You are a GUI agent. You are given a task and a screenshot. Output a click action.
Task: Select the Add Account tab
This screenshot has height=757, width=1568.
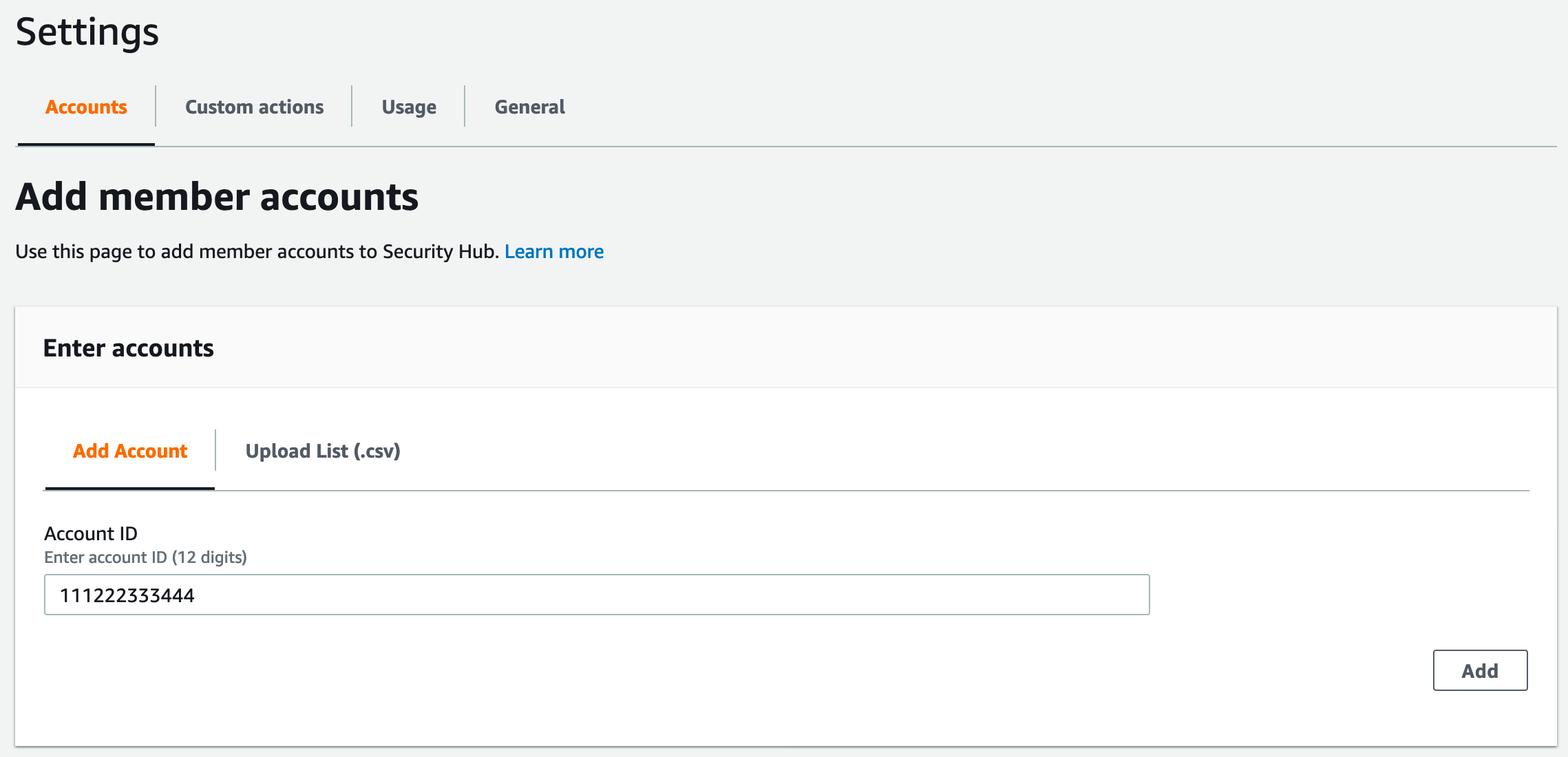coord(129,451)
